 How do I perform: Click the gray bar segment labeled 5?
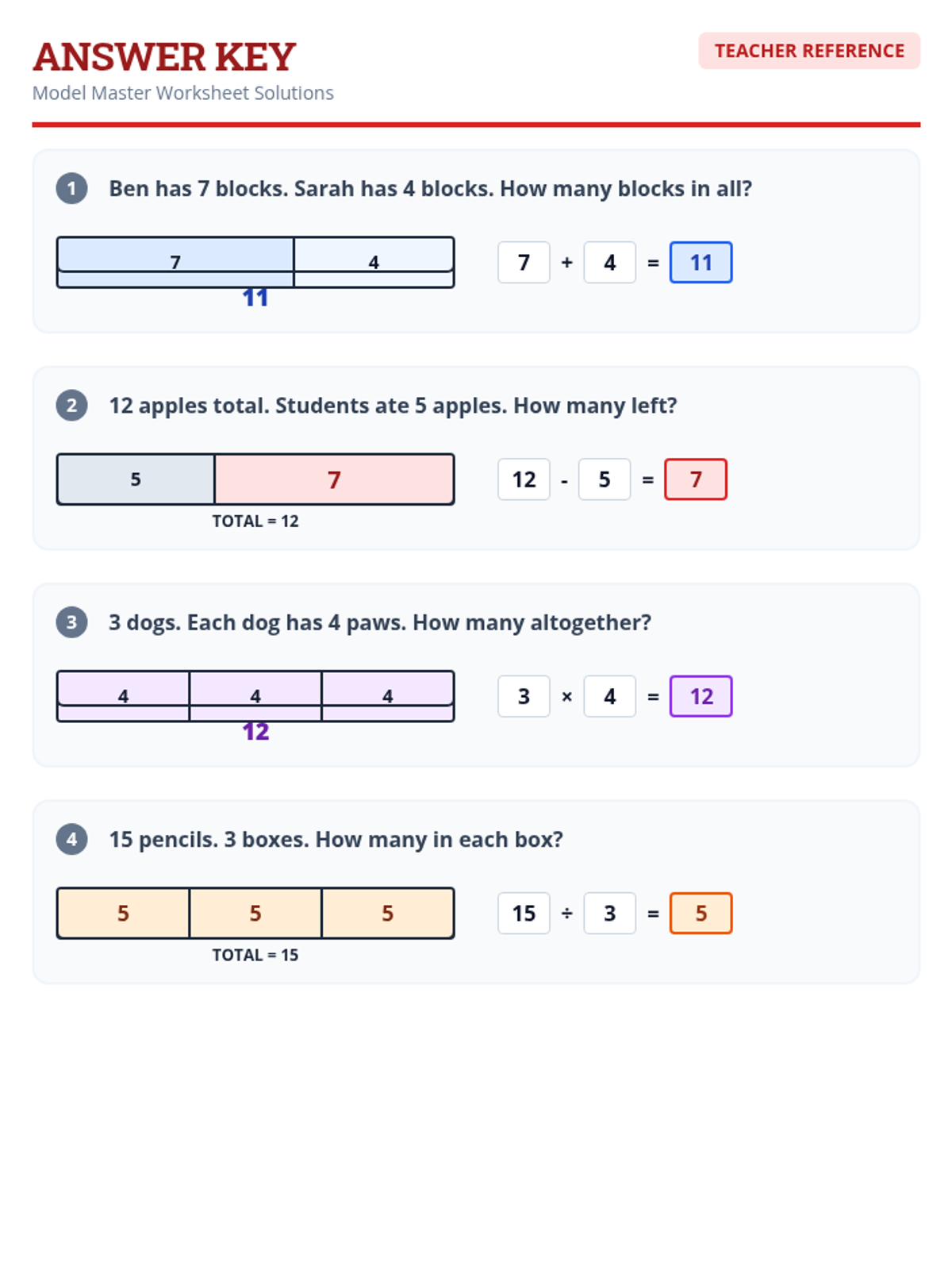pos(136,479)
